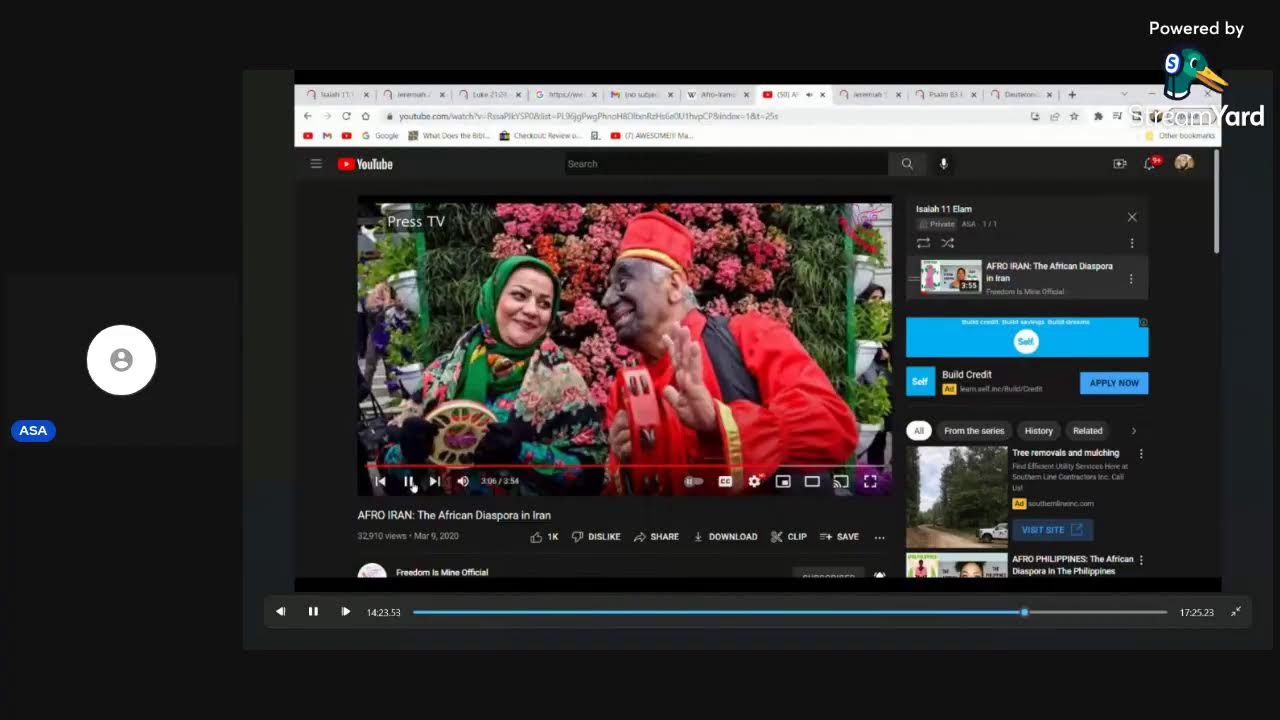This screenshot has height=720, width=1280.
Task: Pause the outer recording player
Action: [313, 612]
